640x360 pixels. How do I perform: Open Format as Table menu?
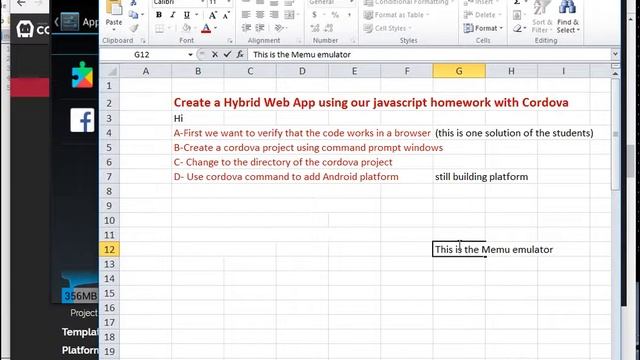pyautogui.click(x=396, y=15)
